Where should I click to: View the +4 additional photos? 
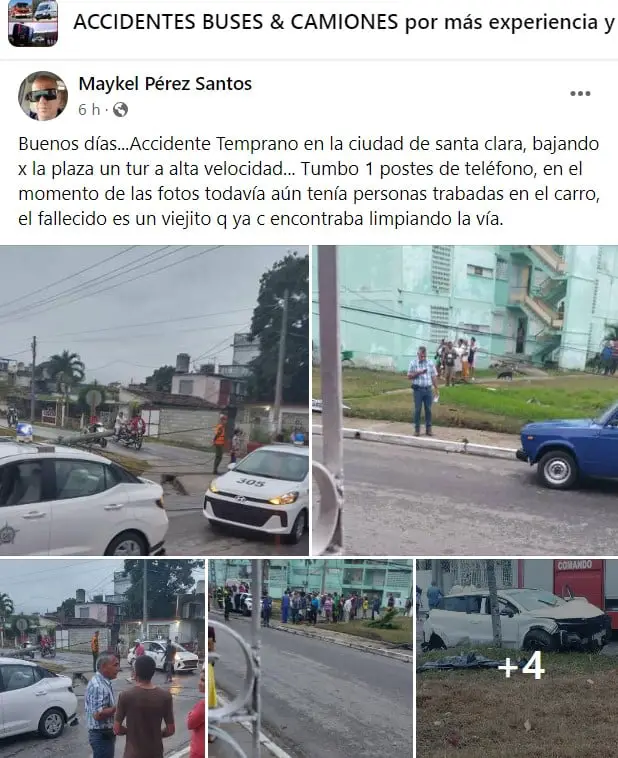(521, 666)
